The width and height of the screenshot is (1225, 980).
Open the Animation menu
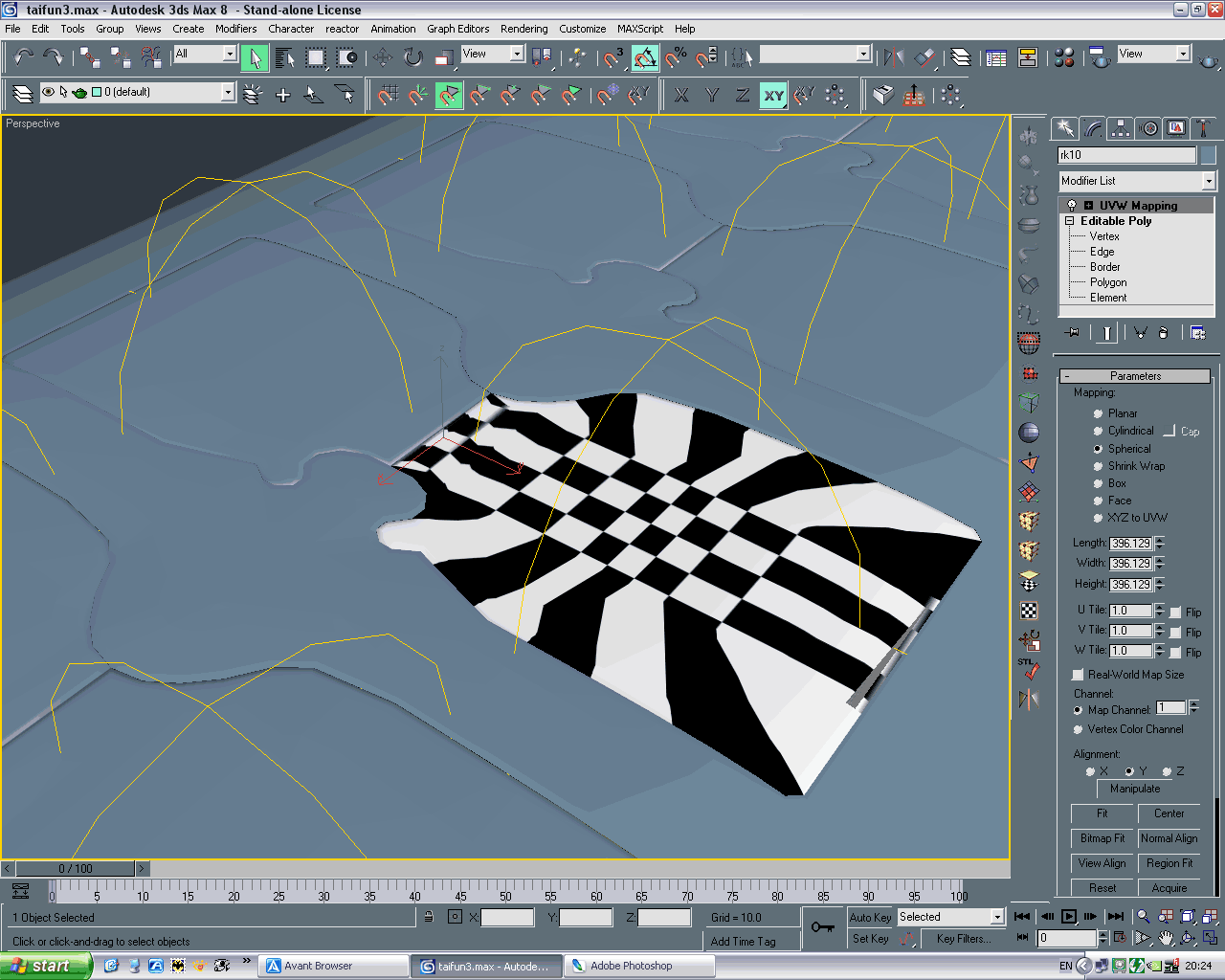tap(393, 29)
